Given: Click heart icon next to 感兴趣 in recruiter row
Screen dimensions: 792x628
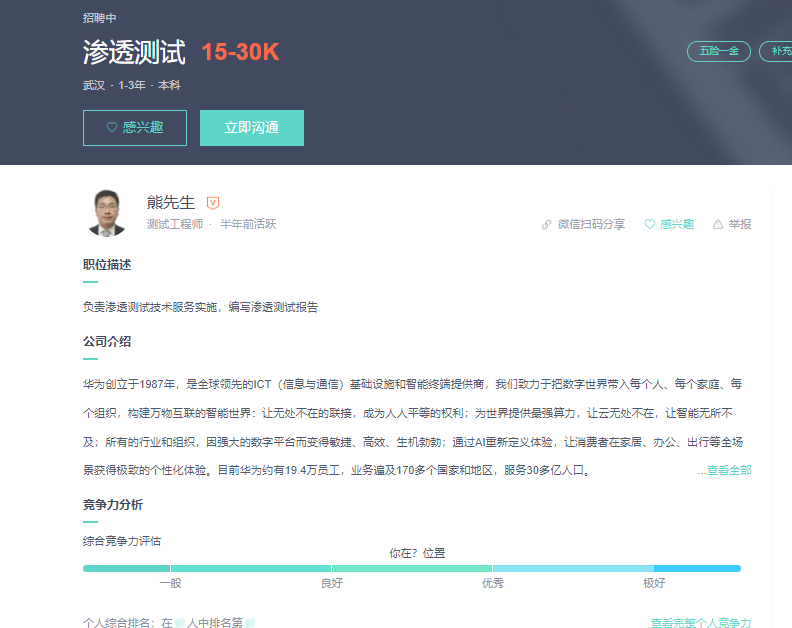Looking at the screenshot, I should [x=650, y=224].
